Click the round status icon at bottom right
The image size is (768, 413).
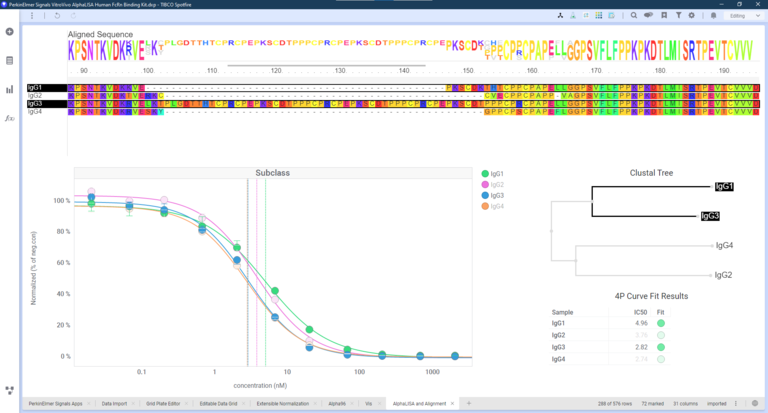[x=755, y=404]
